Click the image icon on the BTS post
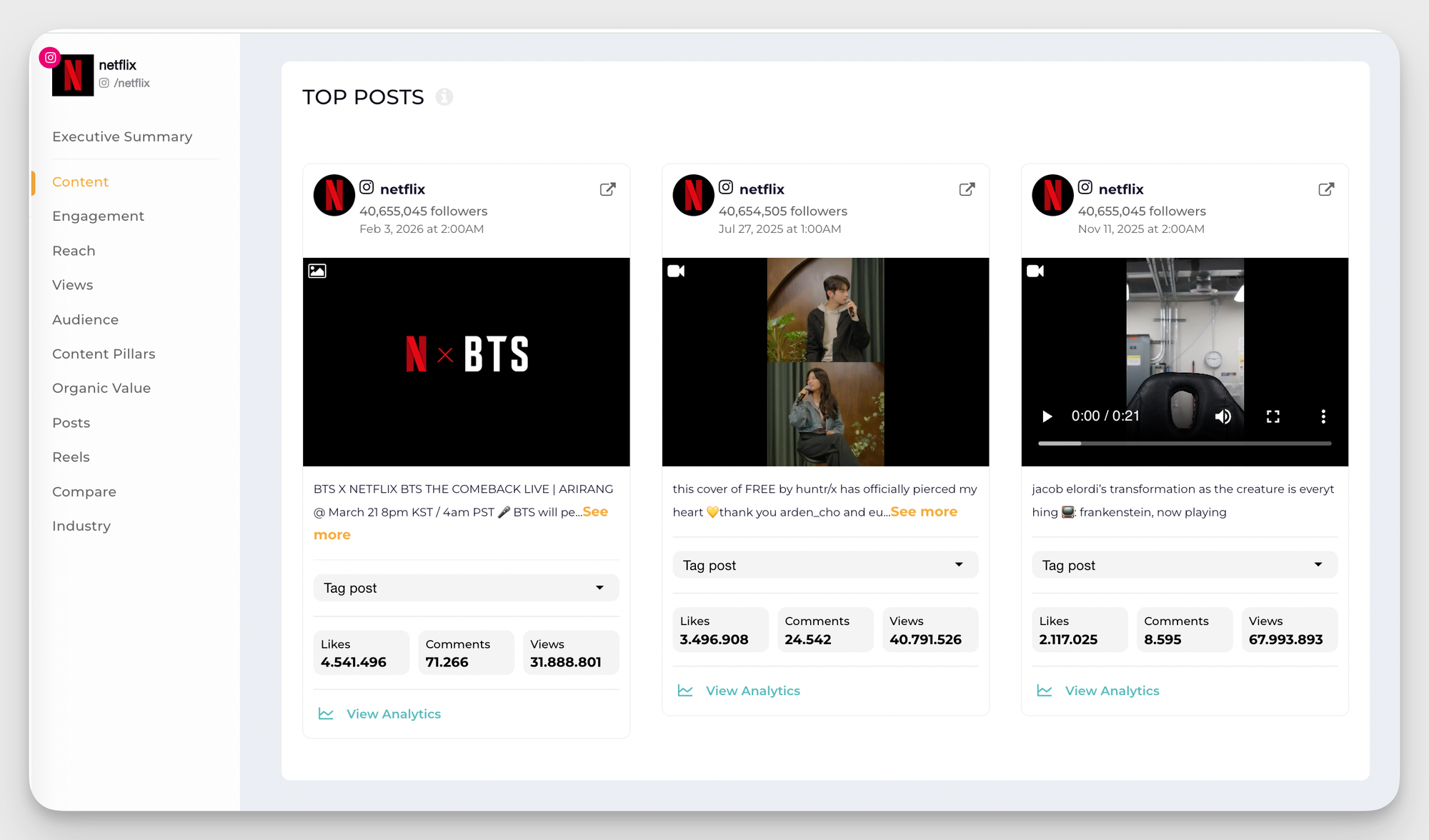This screenshot has height=840, width=1429. (x=317, y=271)
